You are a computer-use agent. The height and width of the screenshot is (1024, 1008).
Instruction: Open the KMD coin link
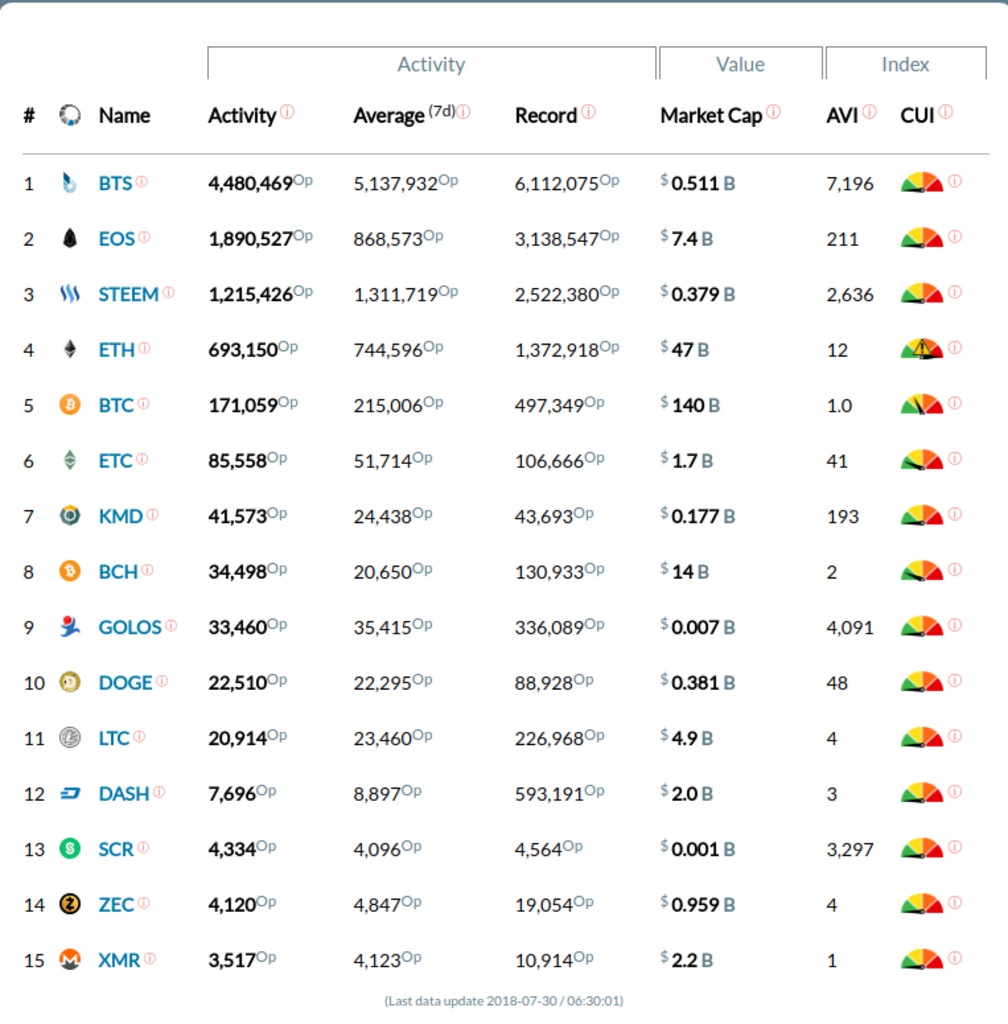click(x=121, y=517)
